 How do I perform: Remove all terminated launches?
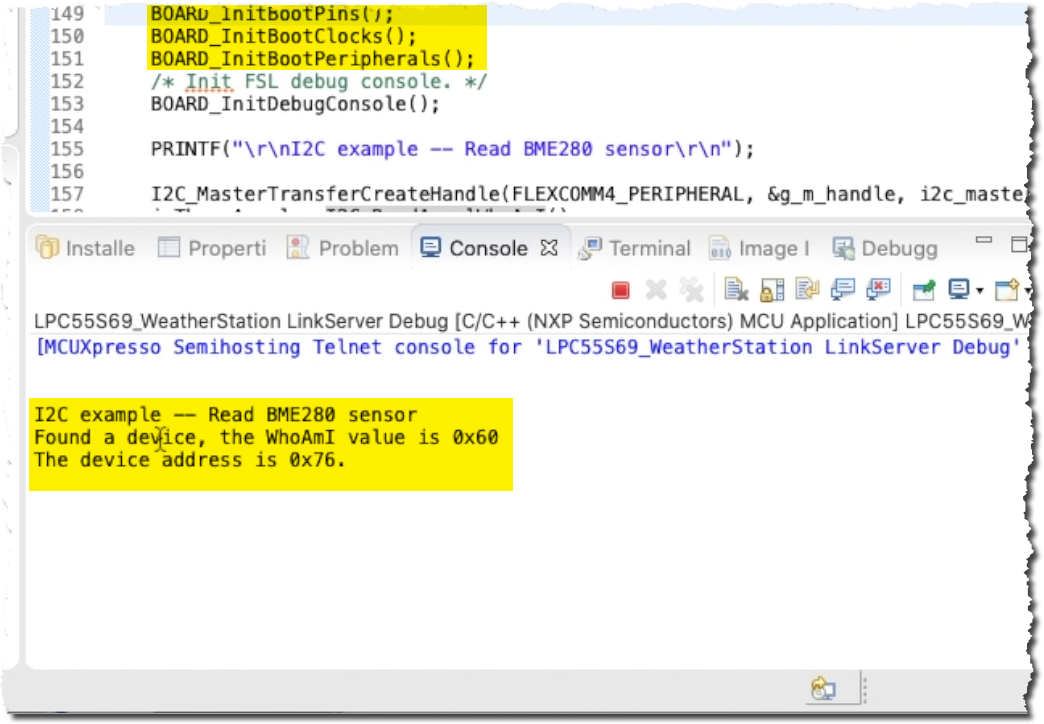690,289
